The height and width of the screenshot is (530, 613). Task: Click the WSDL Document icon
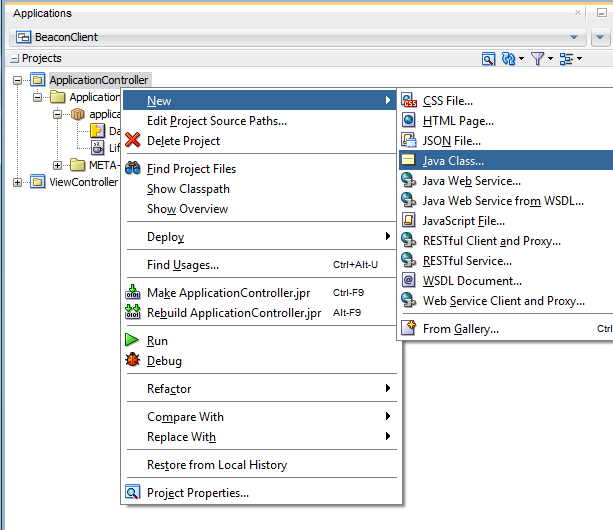coord(409,280)
